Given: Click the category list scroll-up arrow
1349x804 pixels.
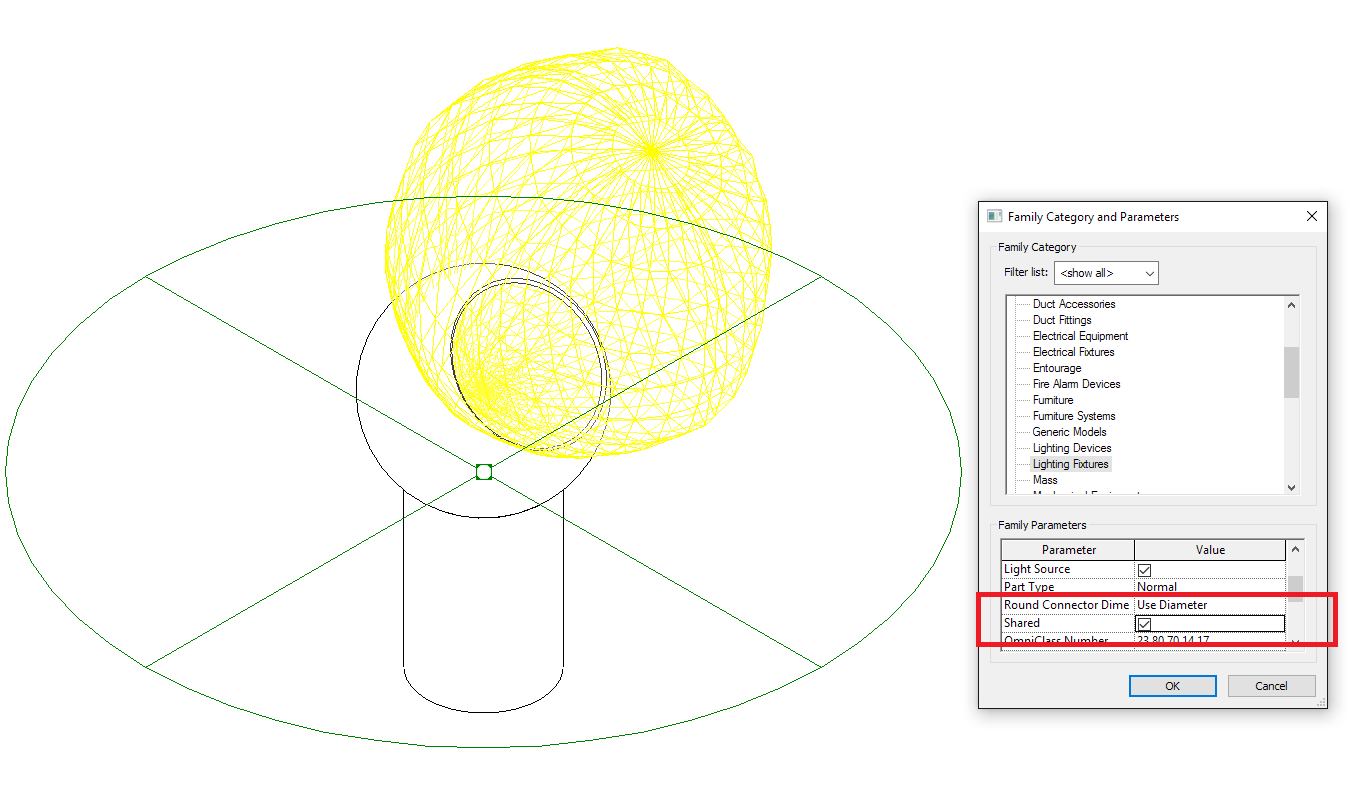Looking at the screenshot, I should pyautogui.click(x=1291, y=305).
